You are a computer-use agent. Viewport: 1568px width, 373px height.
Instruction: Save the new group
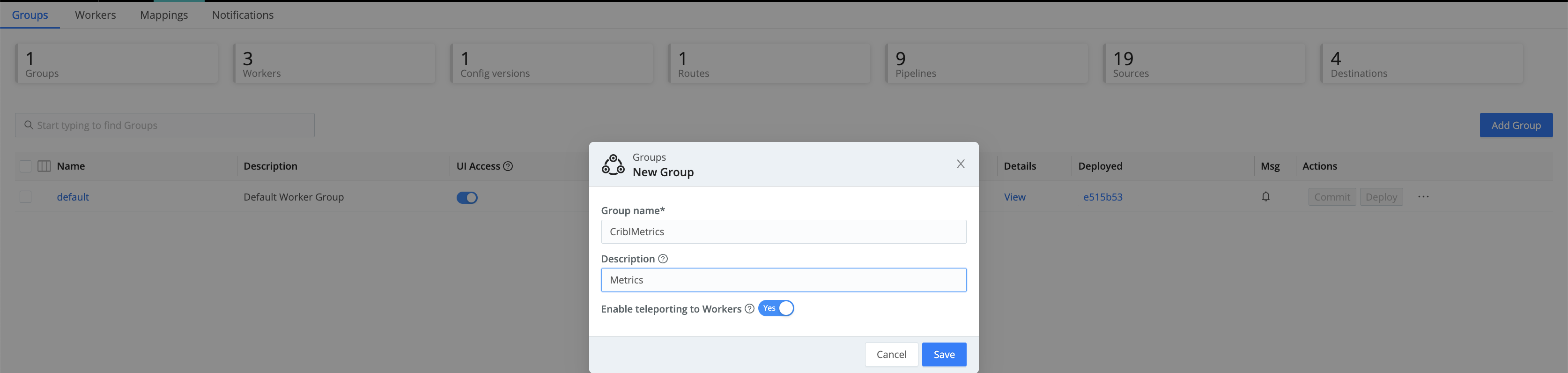coord(944,355)
